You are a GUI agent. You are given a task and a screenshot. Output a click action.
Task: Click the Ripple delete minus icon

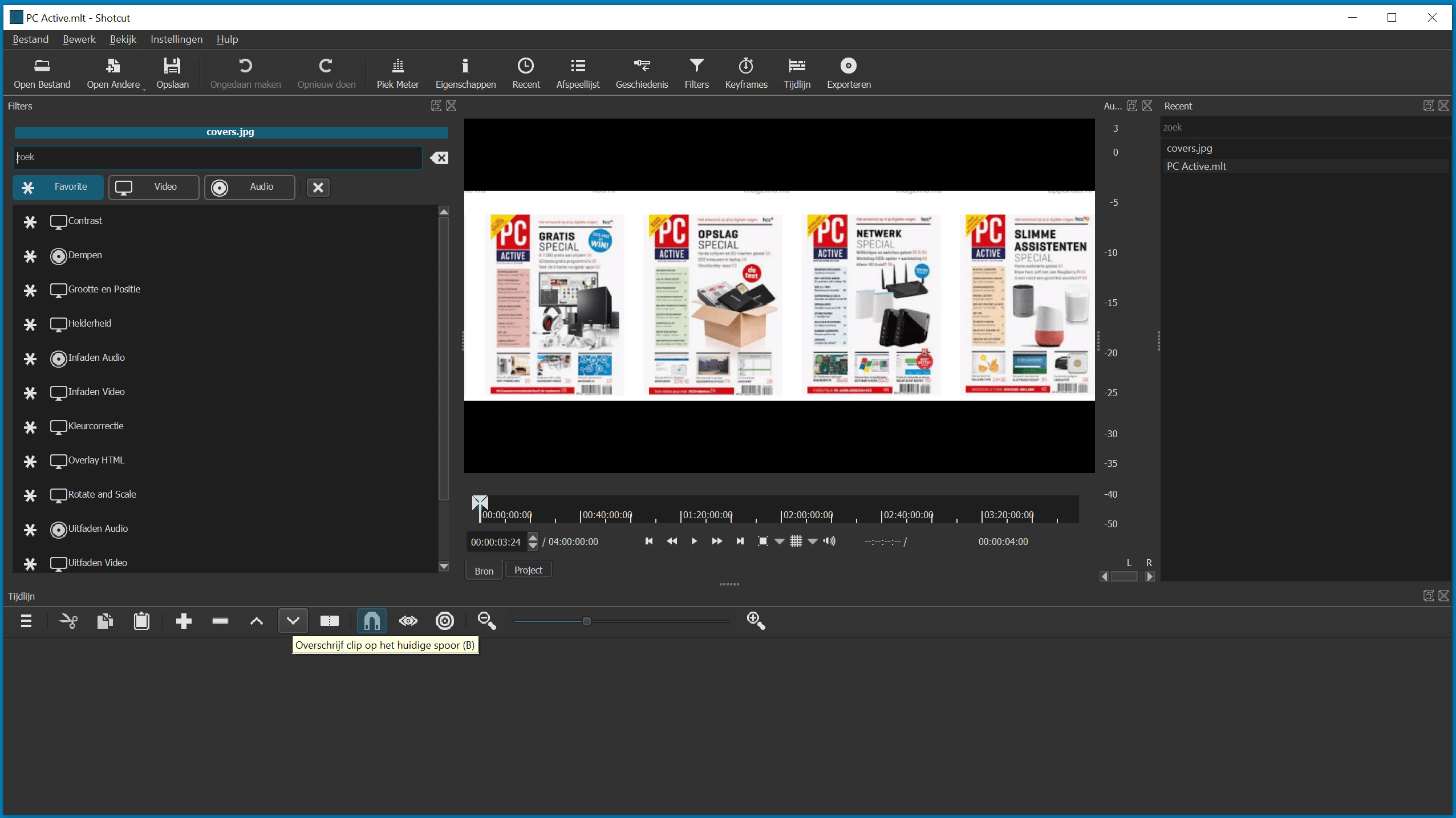click(x=220, y=621)
